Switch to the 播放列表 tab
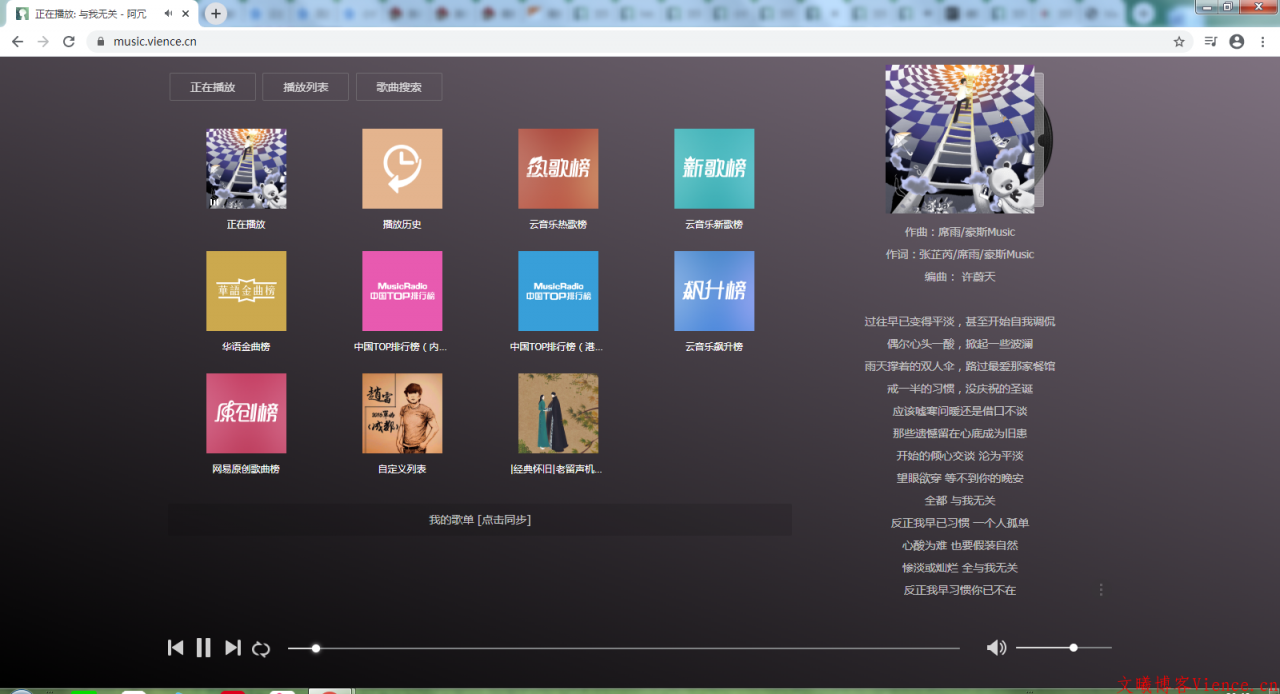This screenshot has width=1280, height=694. pos(305,86)
